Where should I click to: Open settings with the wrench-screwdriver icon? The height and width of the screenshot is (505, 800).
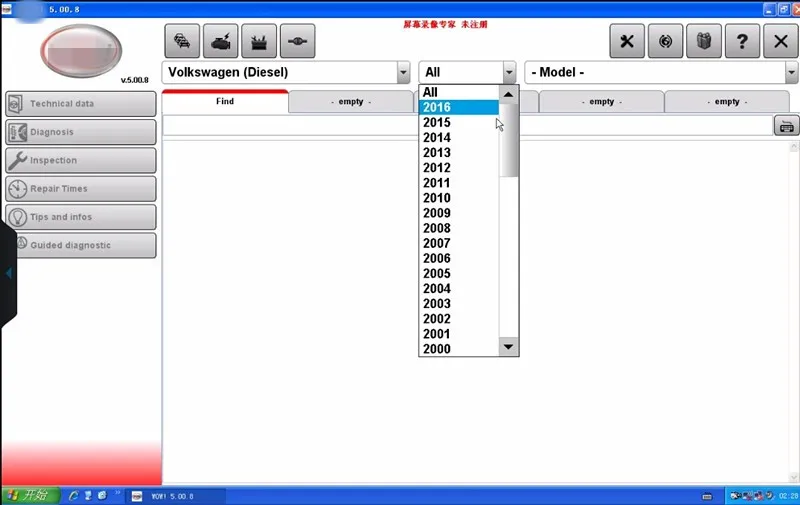click(627, 41)
